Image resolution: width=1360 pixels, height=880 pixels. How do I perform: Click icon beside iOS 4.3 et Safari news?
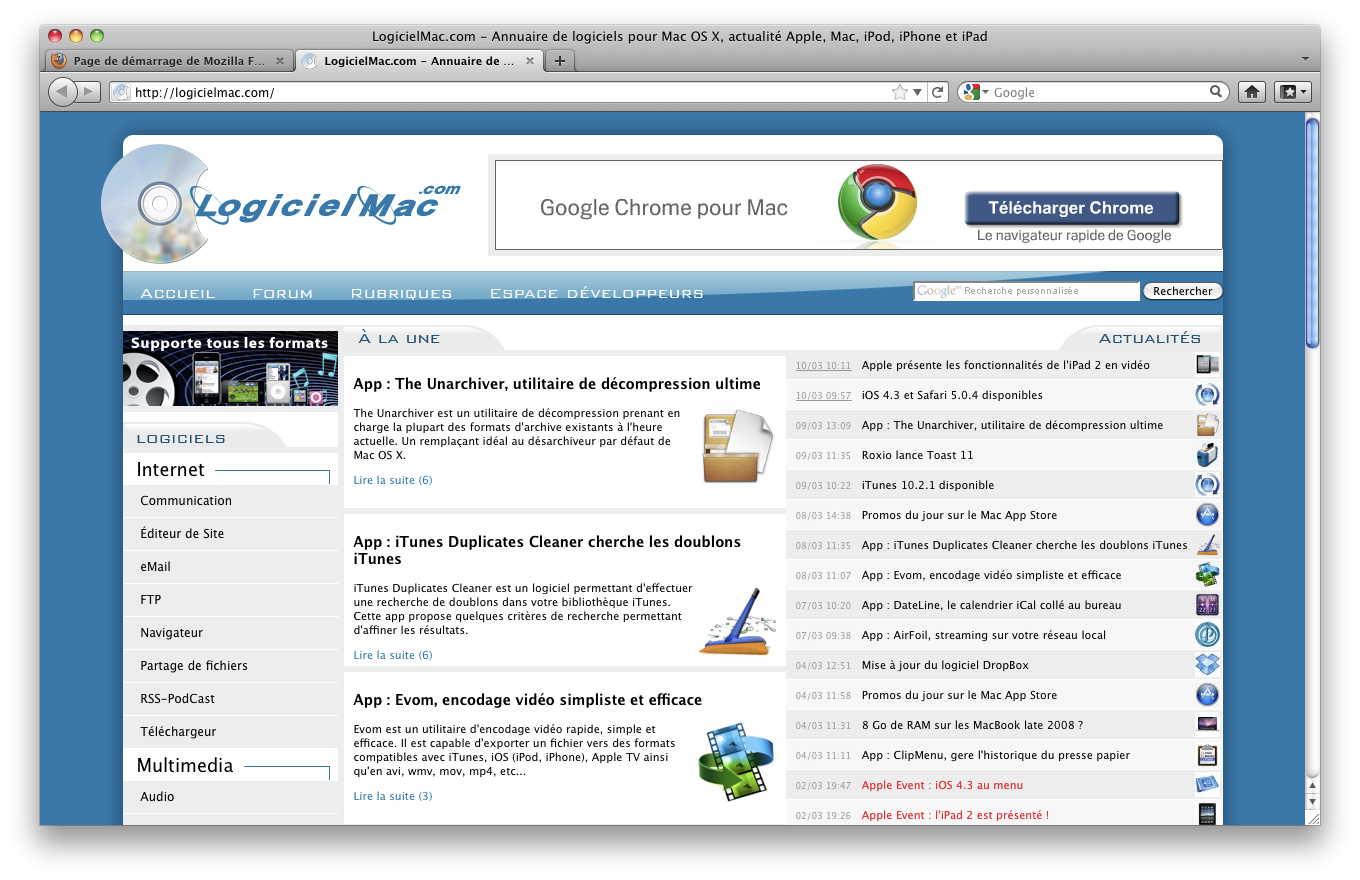point(1207,395)
